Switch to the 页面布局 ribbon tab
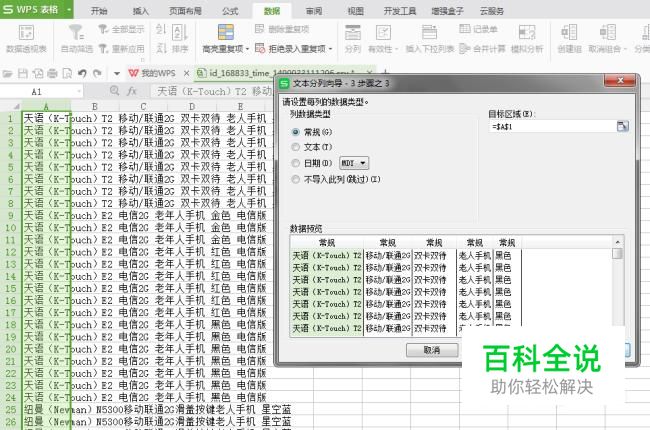Screen dimensions: 650x430 (x=185, y=11)
